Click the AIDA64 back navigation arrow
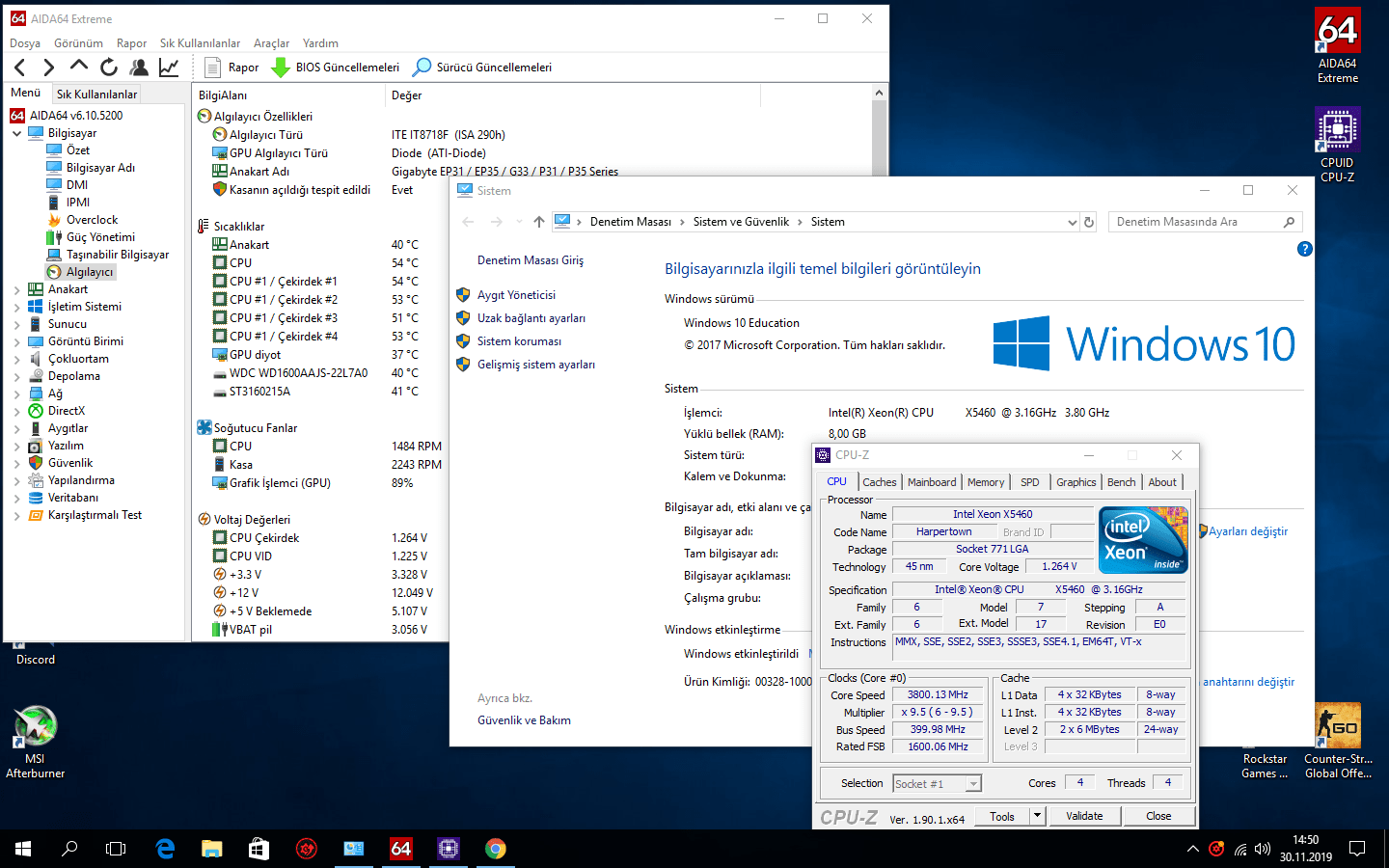The width and height of the screenshot is (1389, 868). 20,67
